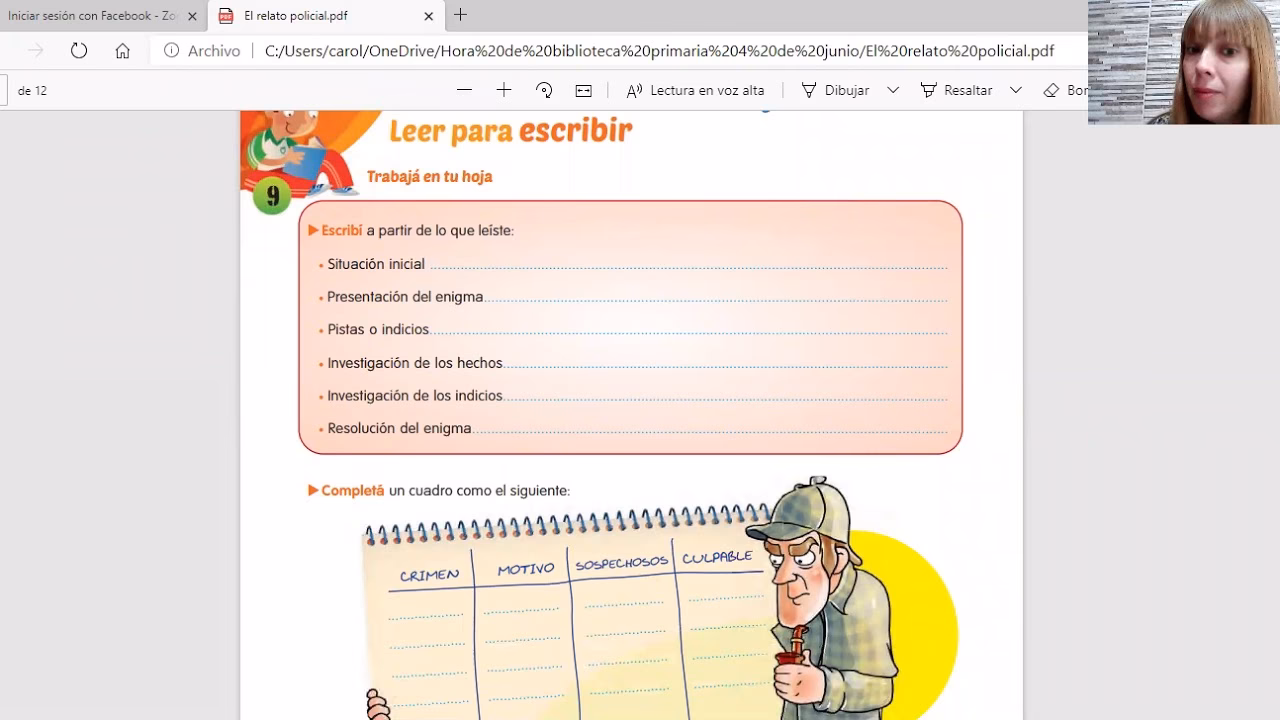
Task: Zoom out with the minus icon
Action: tap(463, 90)
